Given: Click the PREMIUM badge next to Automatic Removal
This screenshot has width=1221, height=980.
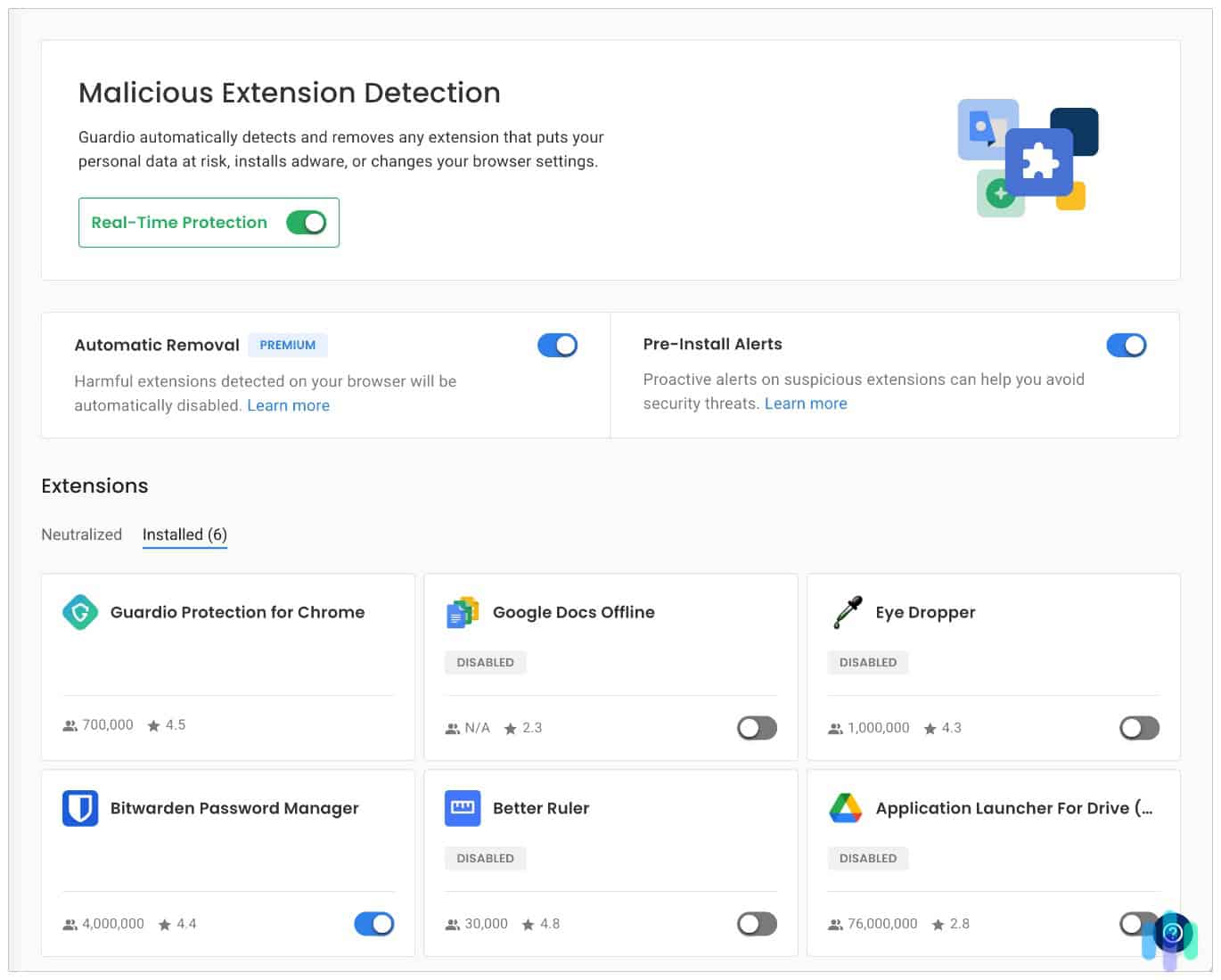Looking at the screenshot, I should pos(288,345).
